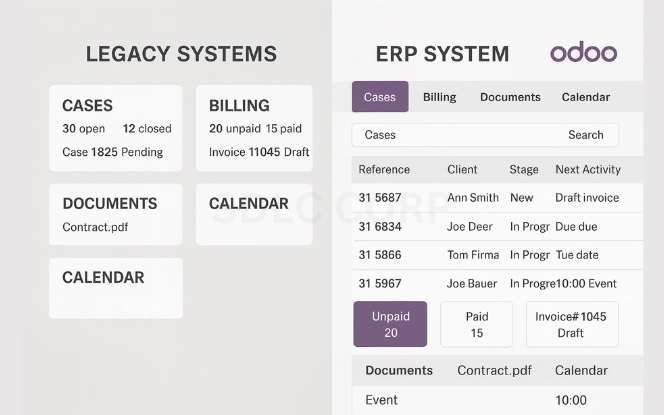Click Due due next activity

click(x=576, y=227)
